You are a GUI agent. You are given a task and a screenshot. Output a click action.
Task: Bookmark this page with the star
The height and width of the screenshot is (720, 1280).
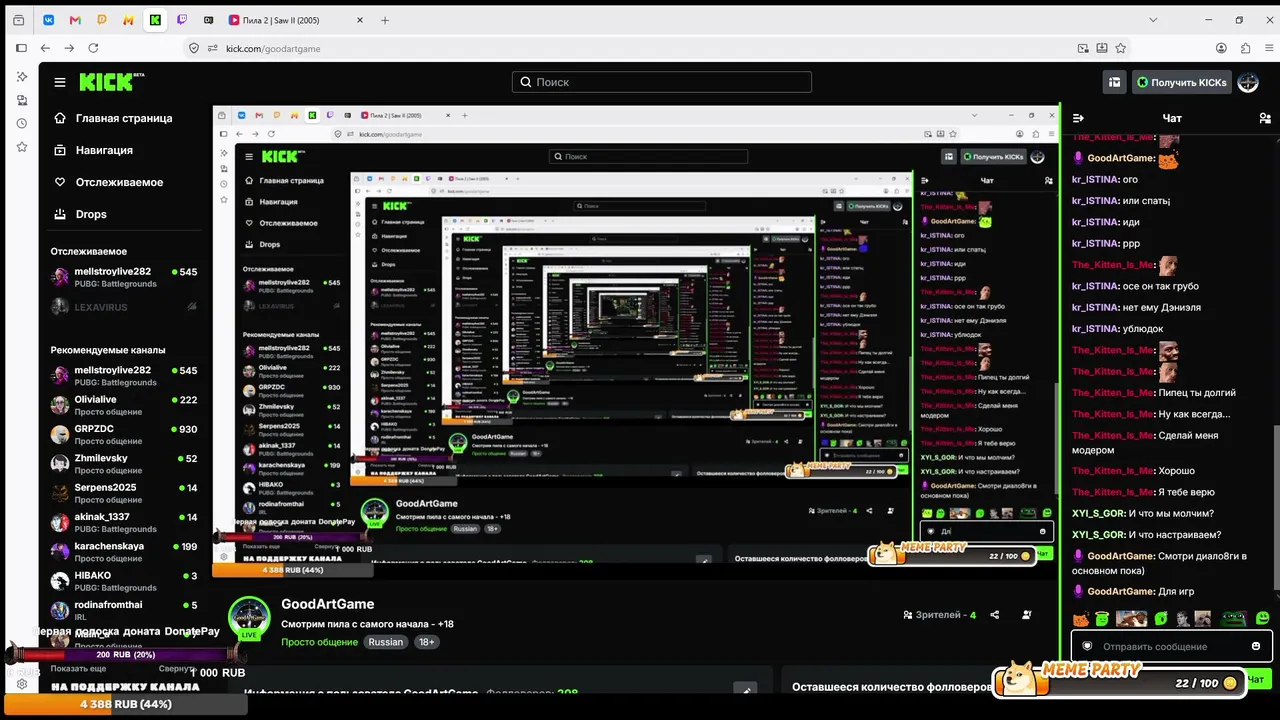coord(1121,48)
